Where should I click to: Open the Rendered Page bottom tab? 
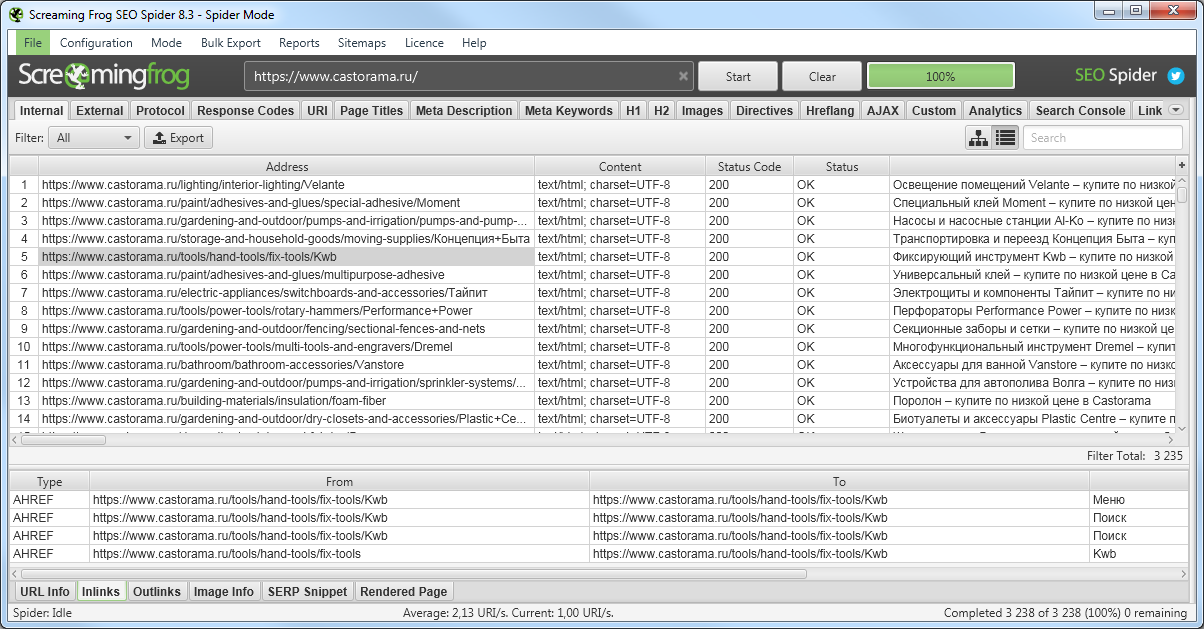(x=404, y=592)
